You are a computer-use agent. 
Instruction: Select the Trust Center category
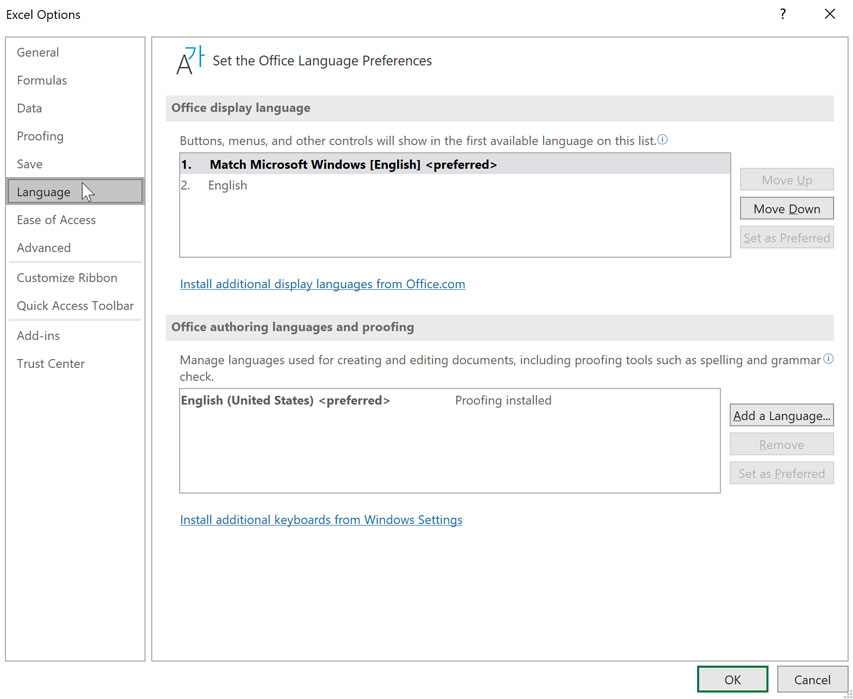click(x=51, y=363)
